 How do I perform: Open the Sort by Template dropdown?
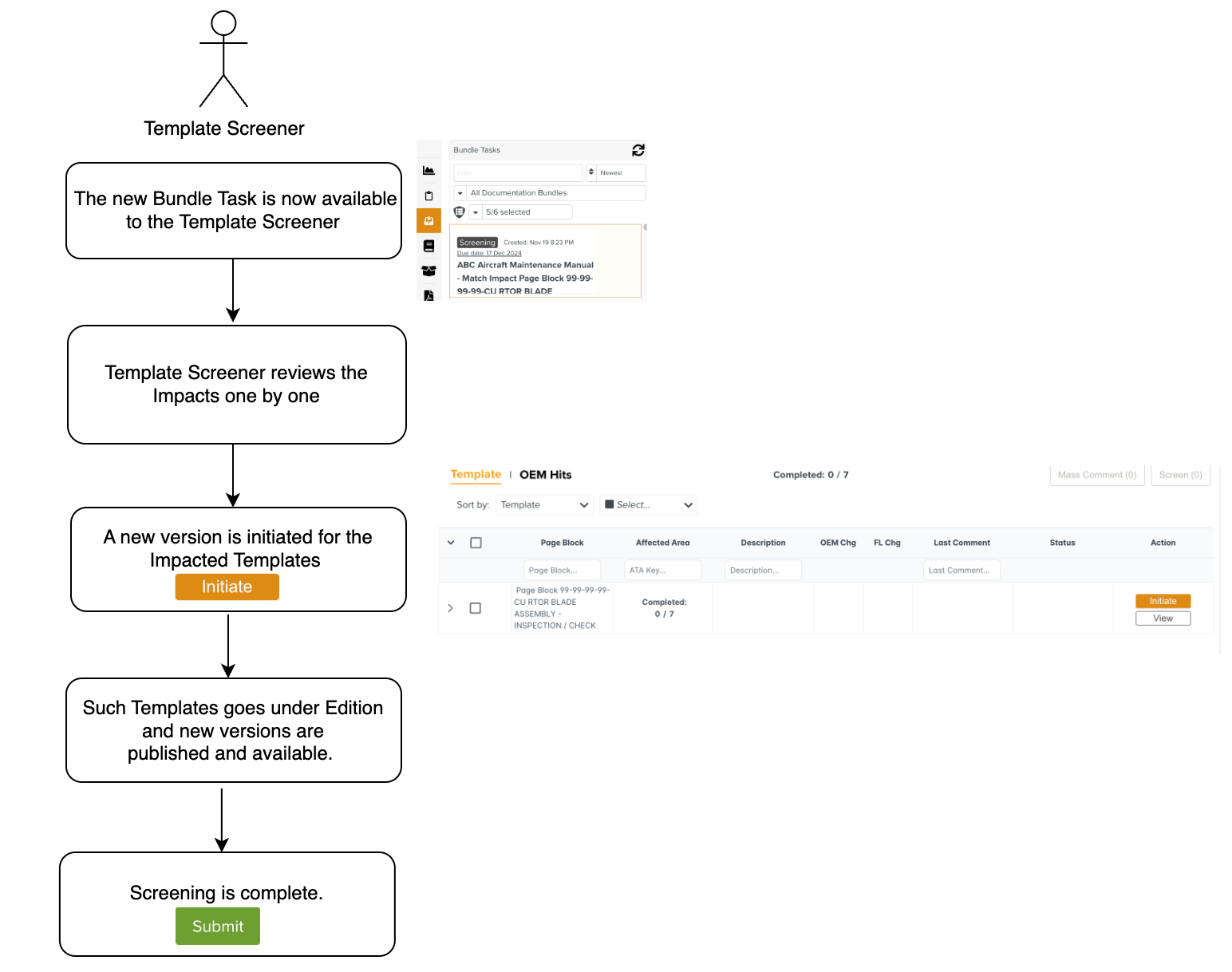click(x=544, y=505)
